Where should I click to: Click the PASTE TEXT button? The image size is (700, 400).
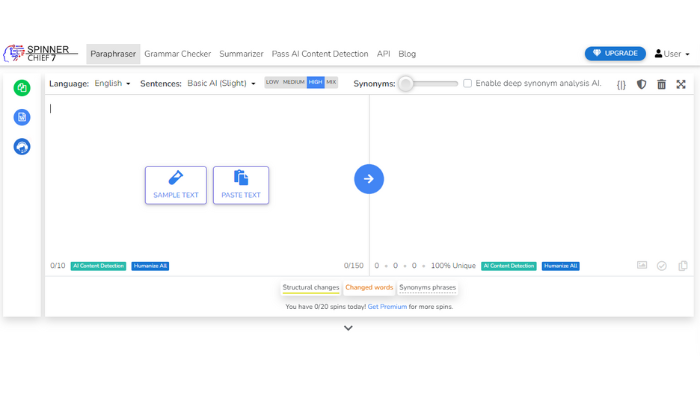(x=241, y=185)
